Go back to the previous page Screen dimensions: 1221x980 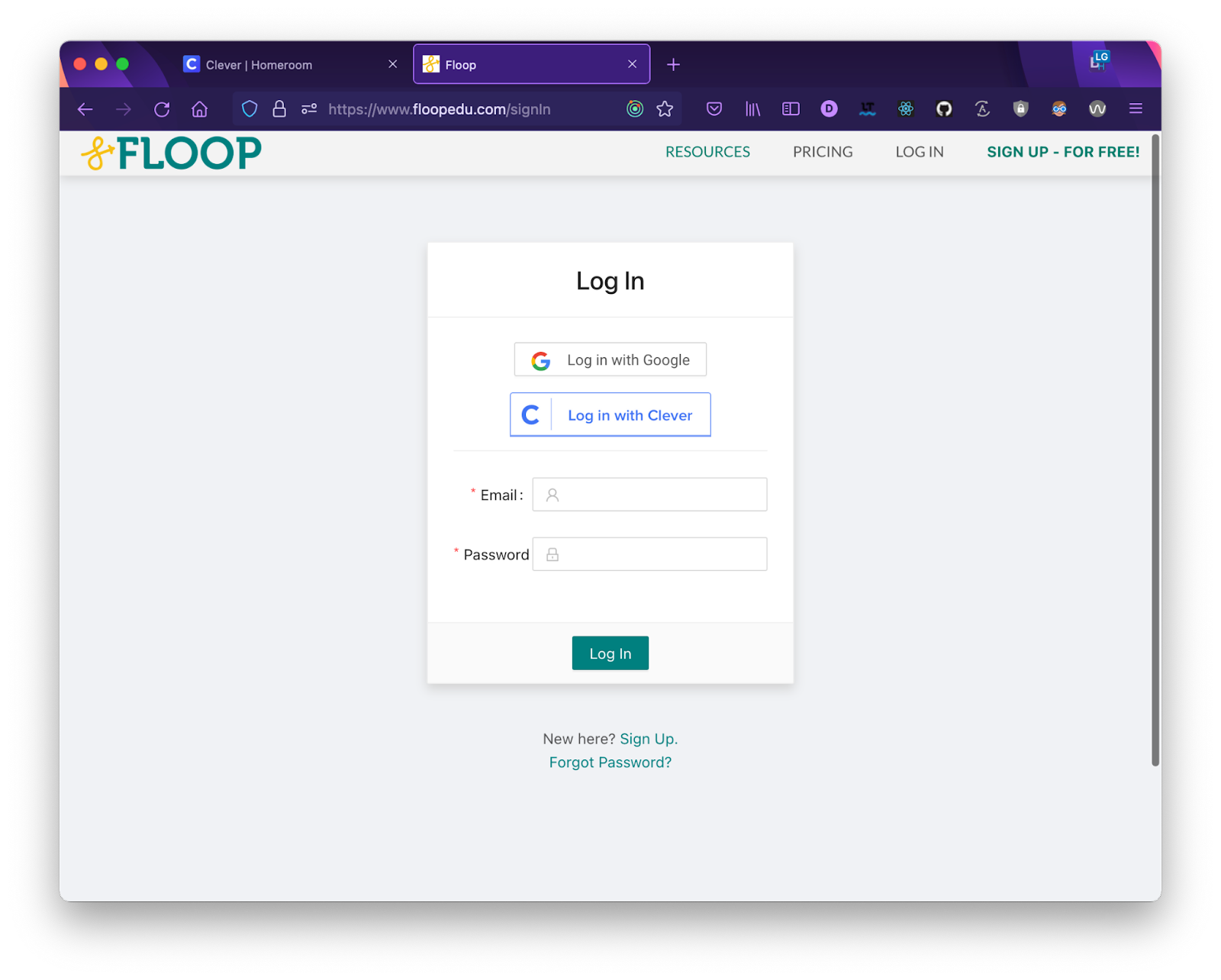pos(85,109)
